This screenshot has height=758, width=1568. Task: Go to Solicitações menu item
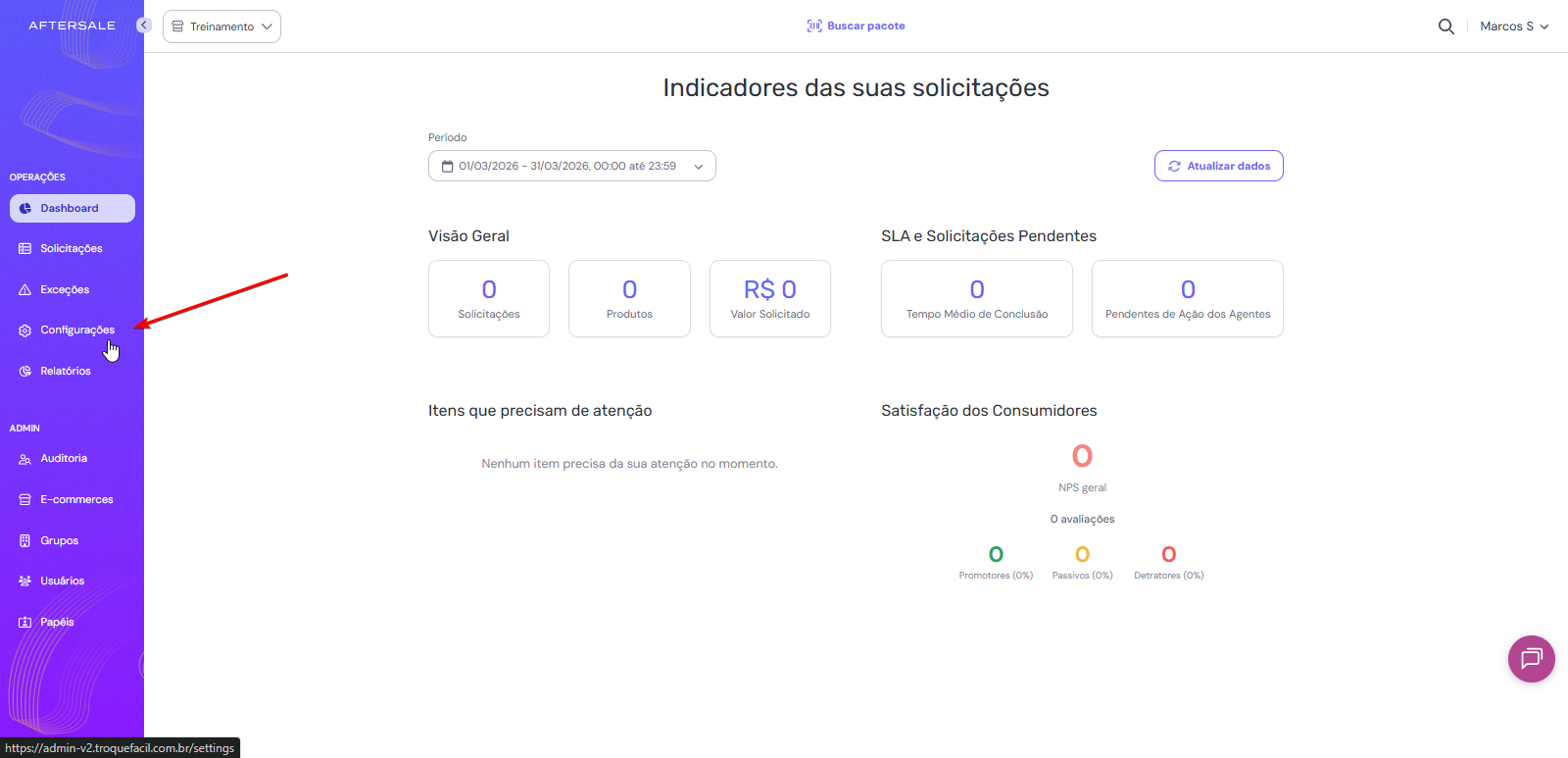[x=71, y=249]
